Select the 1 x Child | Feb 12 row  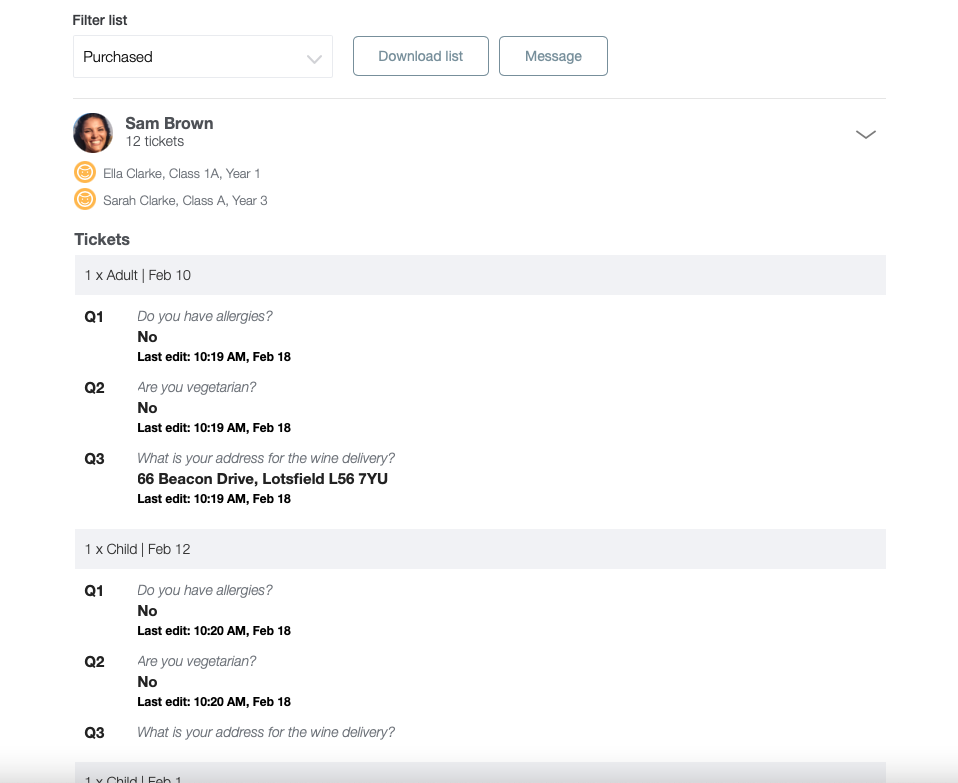480,549
